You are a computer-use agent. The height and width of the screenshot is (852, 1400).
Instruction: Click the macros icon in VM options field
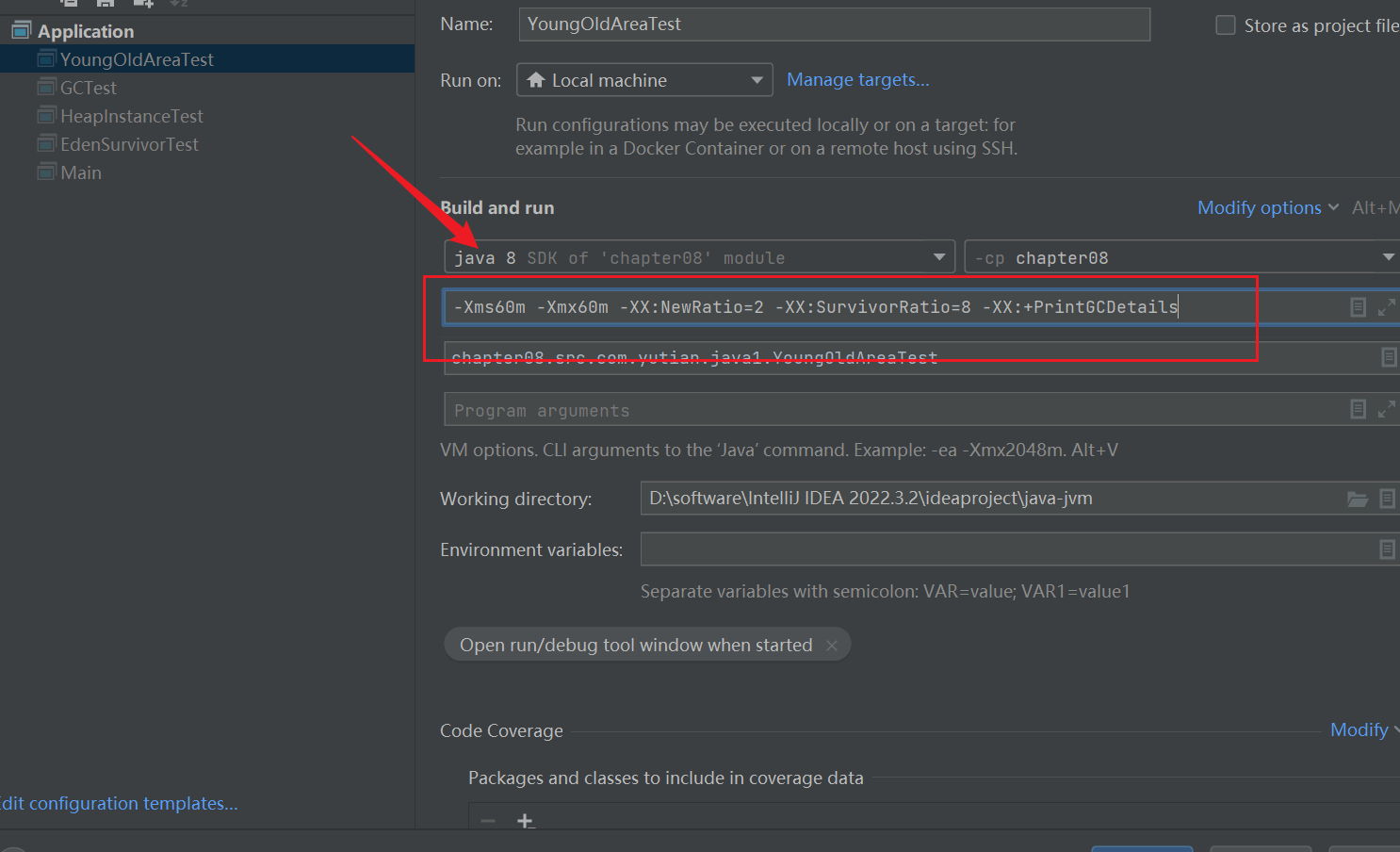click(1358, 307)
